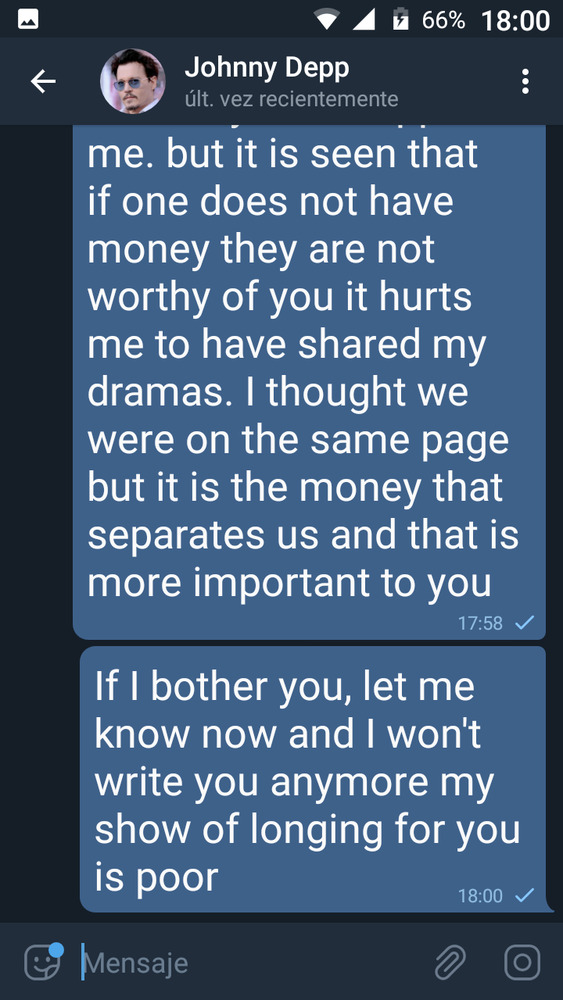563x1000 pixels.
Task: Select the message about money separating us
Action: tap(309, 381)
